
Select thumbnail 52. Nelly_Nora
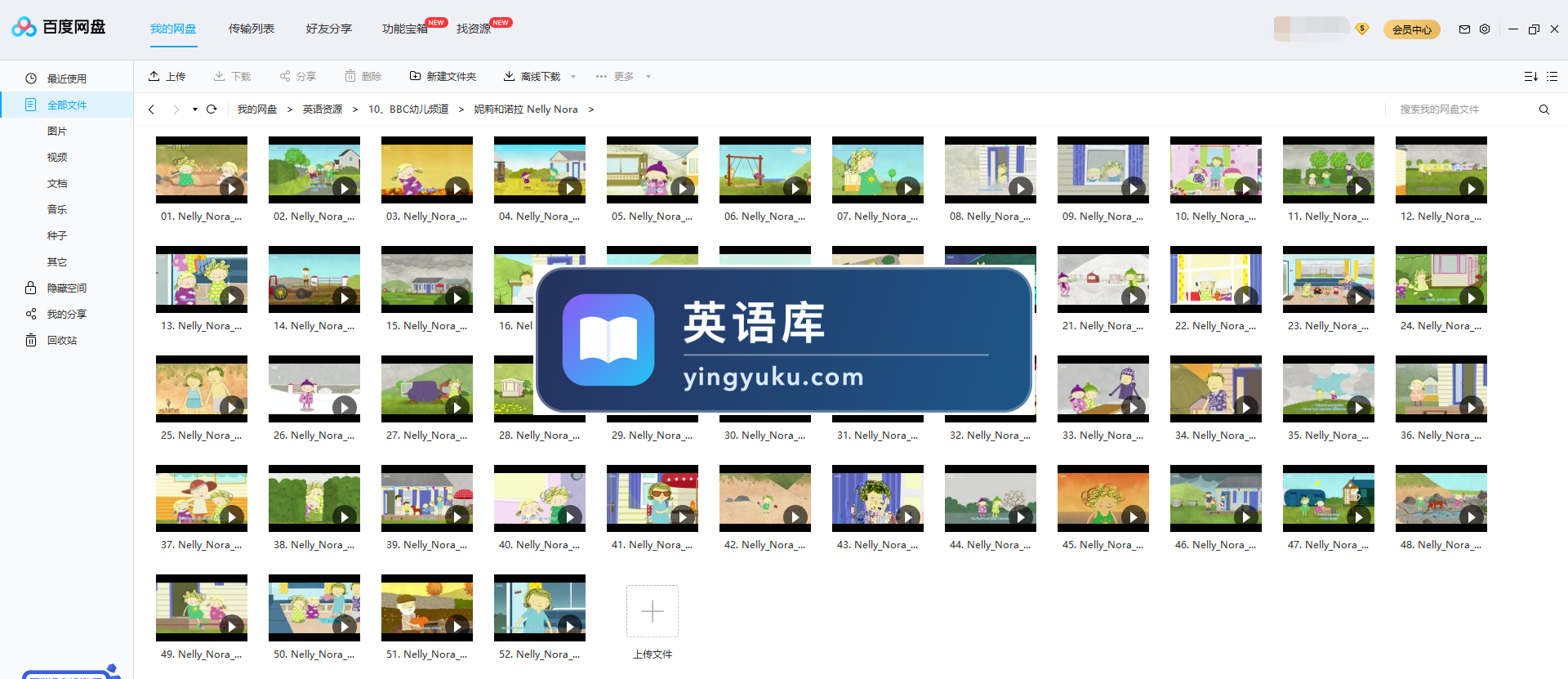click(540, 608)
